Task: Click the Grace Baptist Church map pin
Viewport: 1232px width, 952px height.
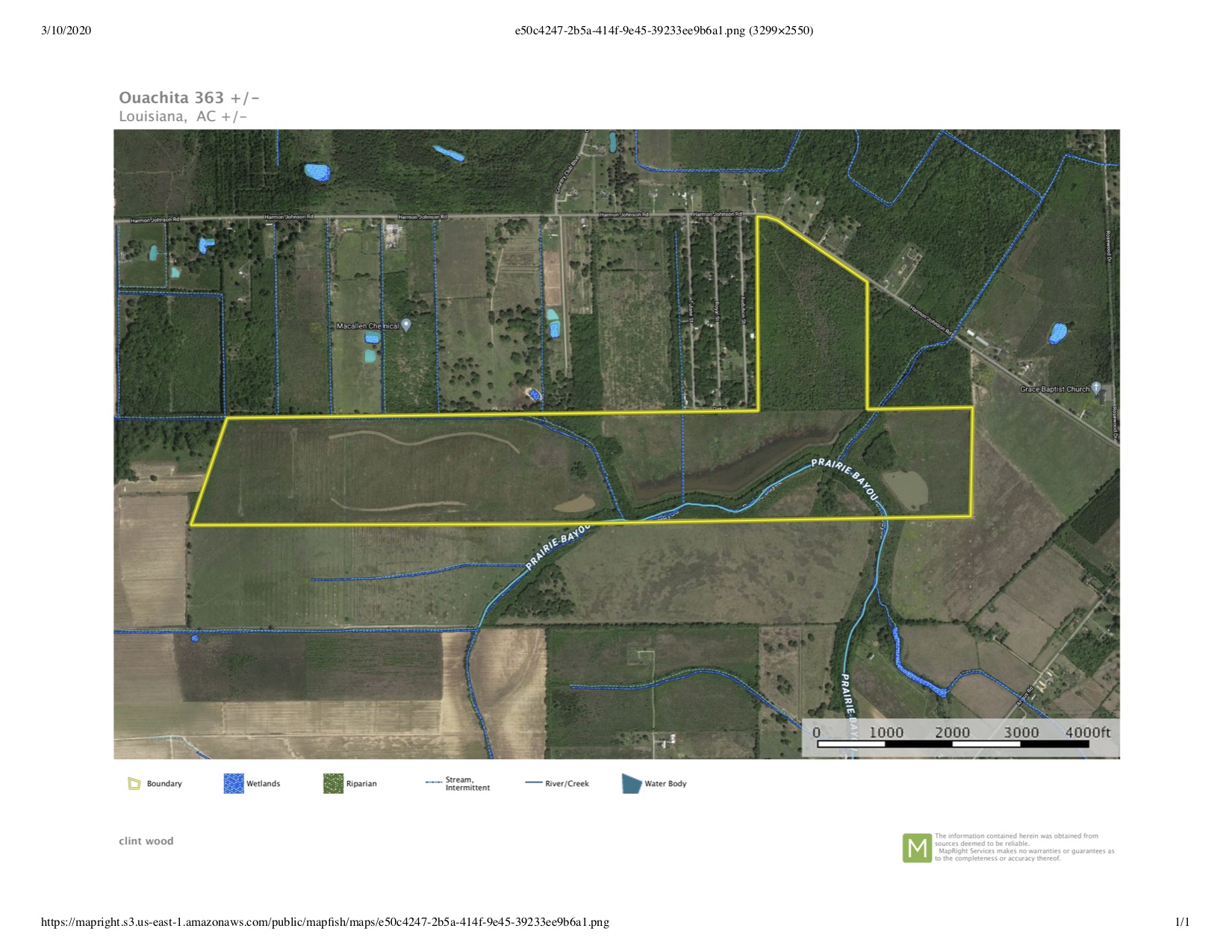Action: click(x=1096, y=388)
